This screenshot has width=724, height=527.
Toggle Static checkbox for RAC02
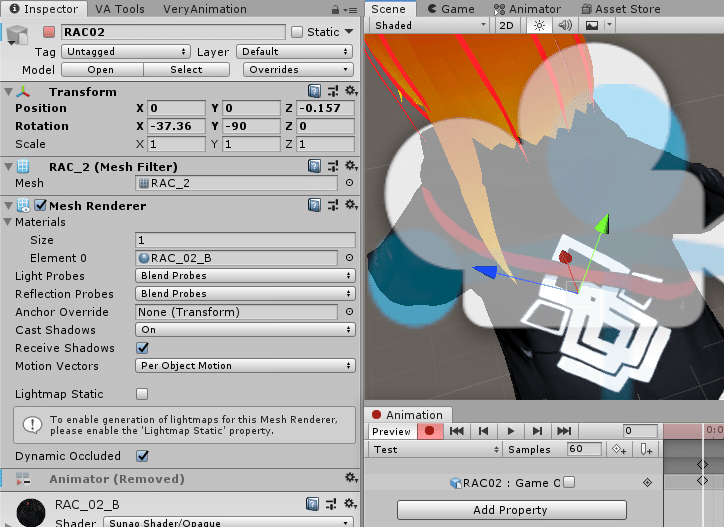[297, 32]
